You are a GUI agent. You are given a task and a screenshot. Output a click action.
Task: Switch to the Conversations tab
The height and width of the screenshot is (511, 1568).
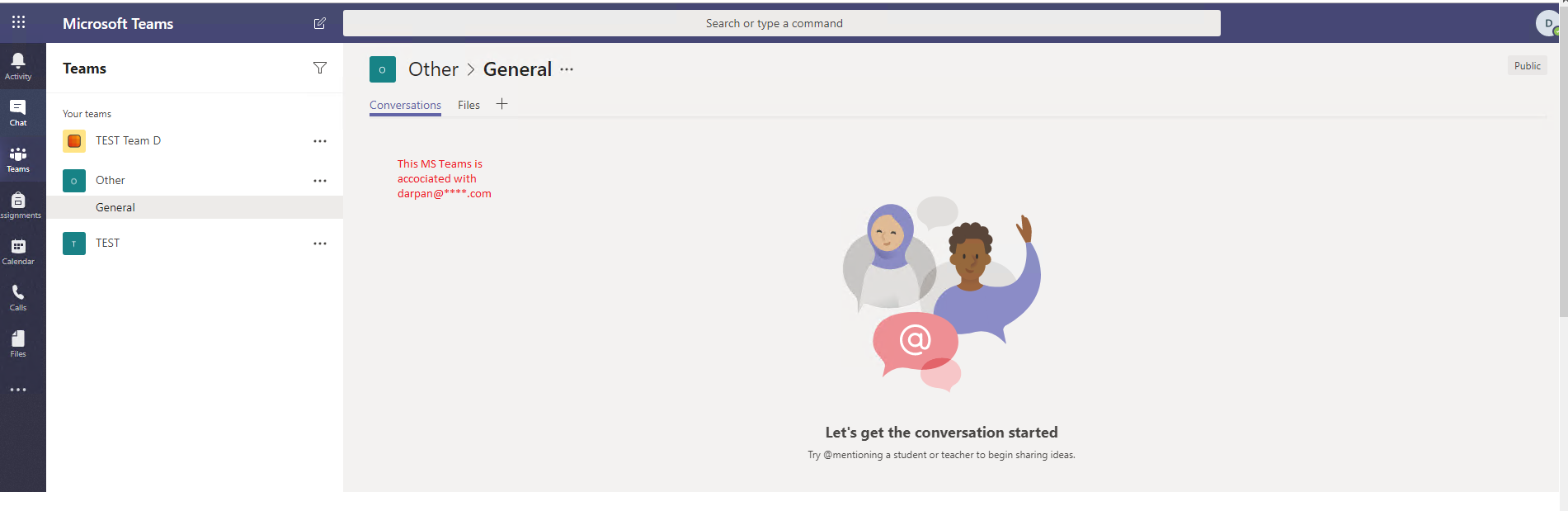(x=405, y=105)
